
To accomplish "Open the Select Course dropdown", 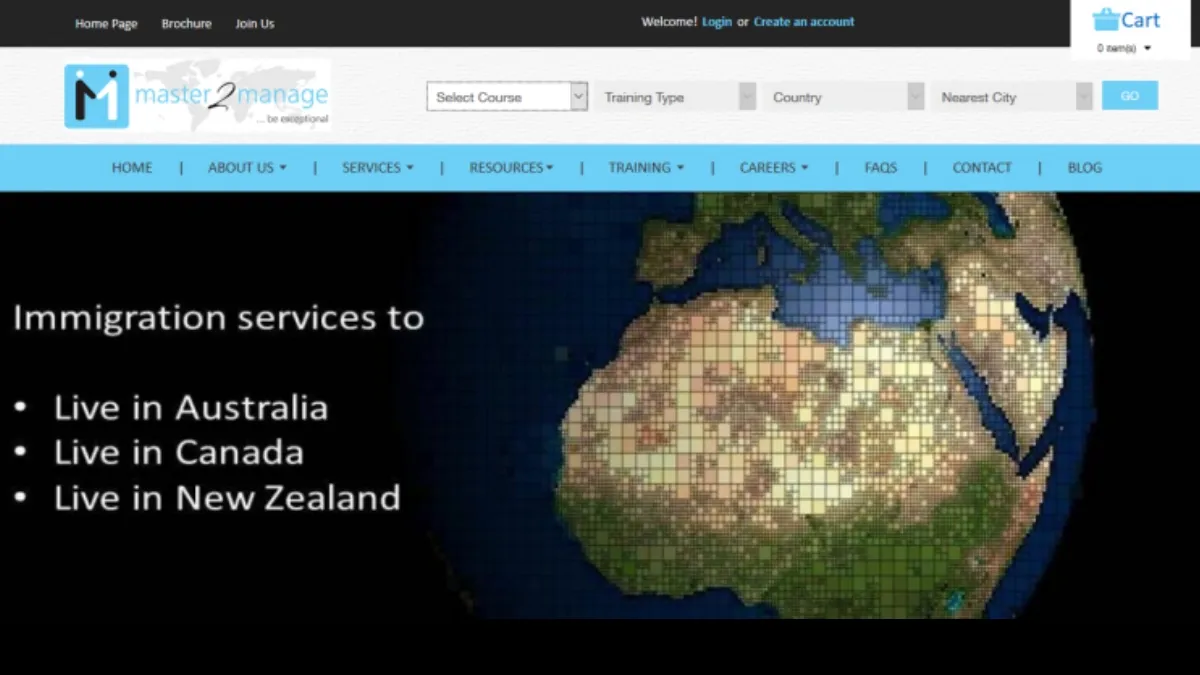I will click(x=507, y=97).
